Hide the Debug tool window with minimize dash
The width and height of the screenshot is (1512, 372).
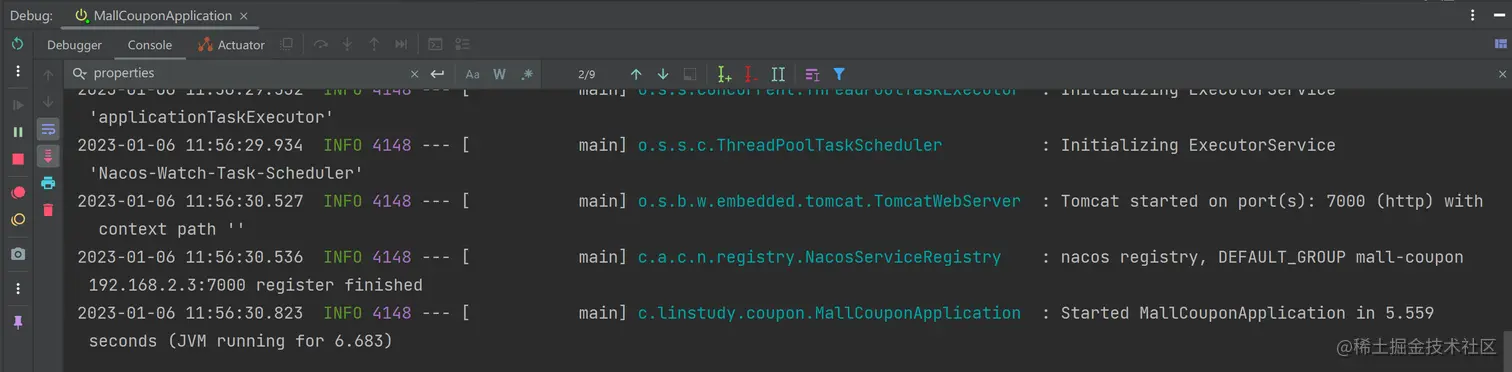(x=1500, y=15)
